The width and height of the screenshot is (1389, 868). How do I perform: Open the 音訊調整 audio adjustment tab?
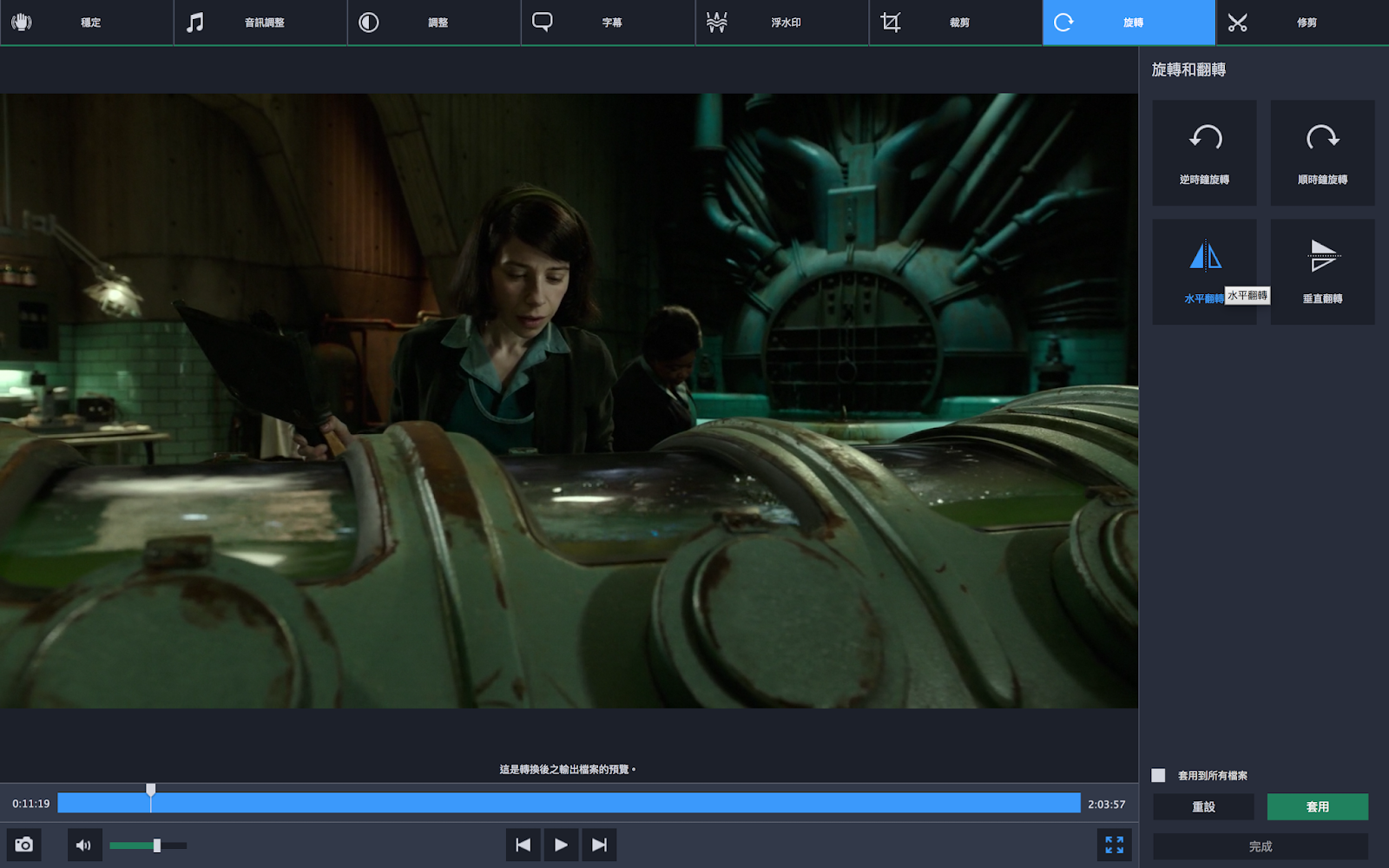pos(260,23)
